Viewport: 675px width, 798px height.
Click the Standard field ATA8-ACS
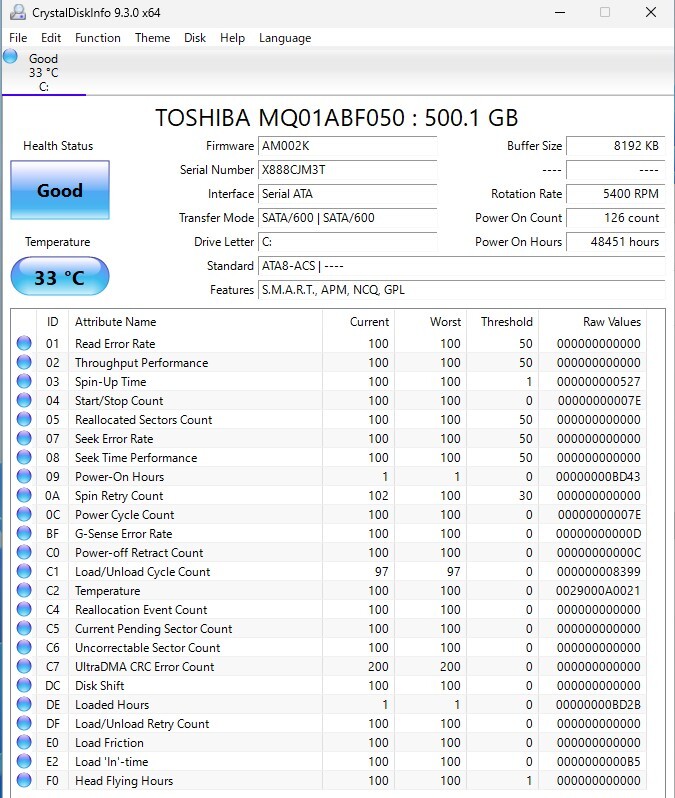(x=462, y=266)
